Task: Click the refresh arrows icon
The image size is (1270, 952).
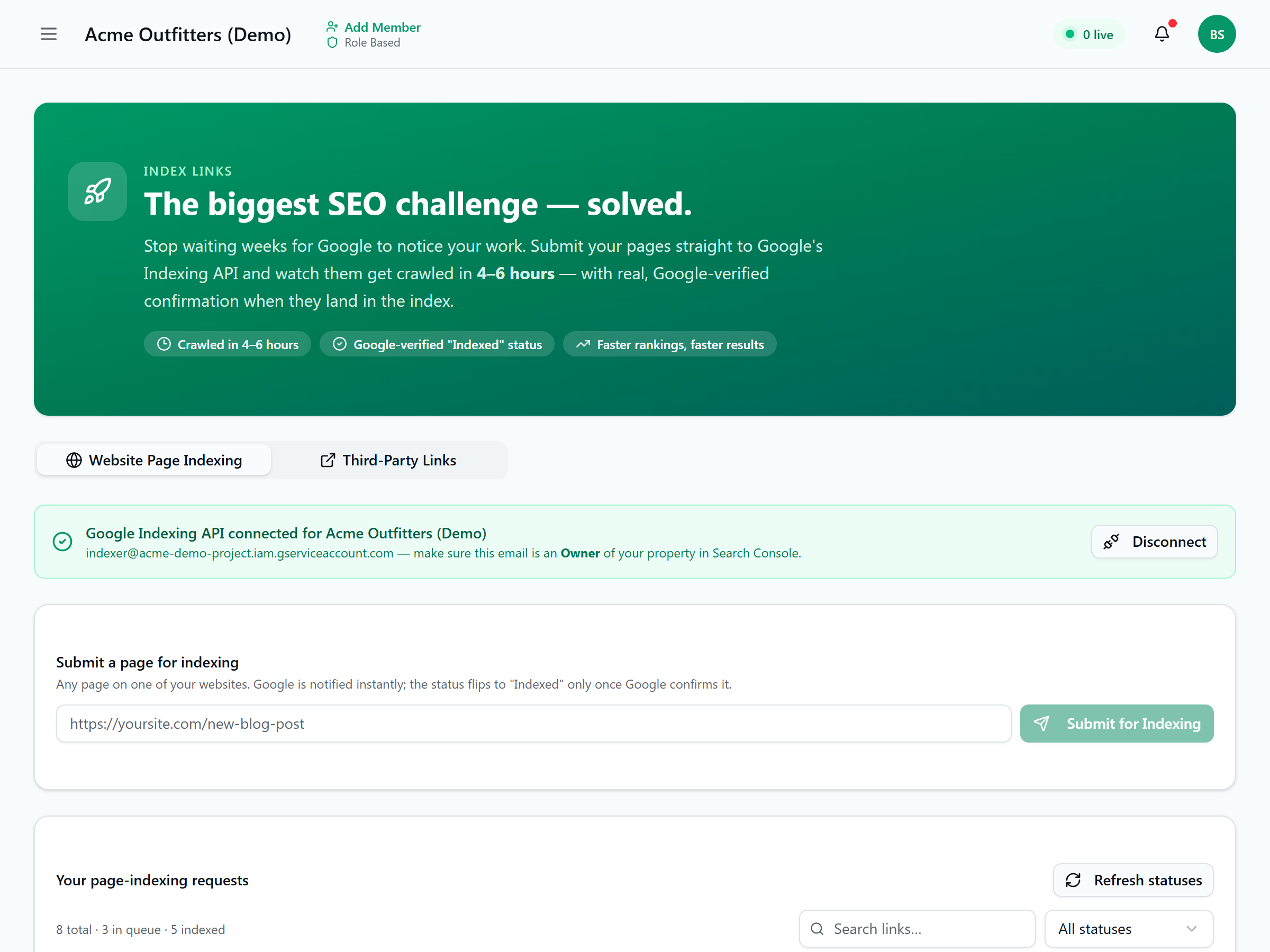Action: click(1073, 880)
